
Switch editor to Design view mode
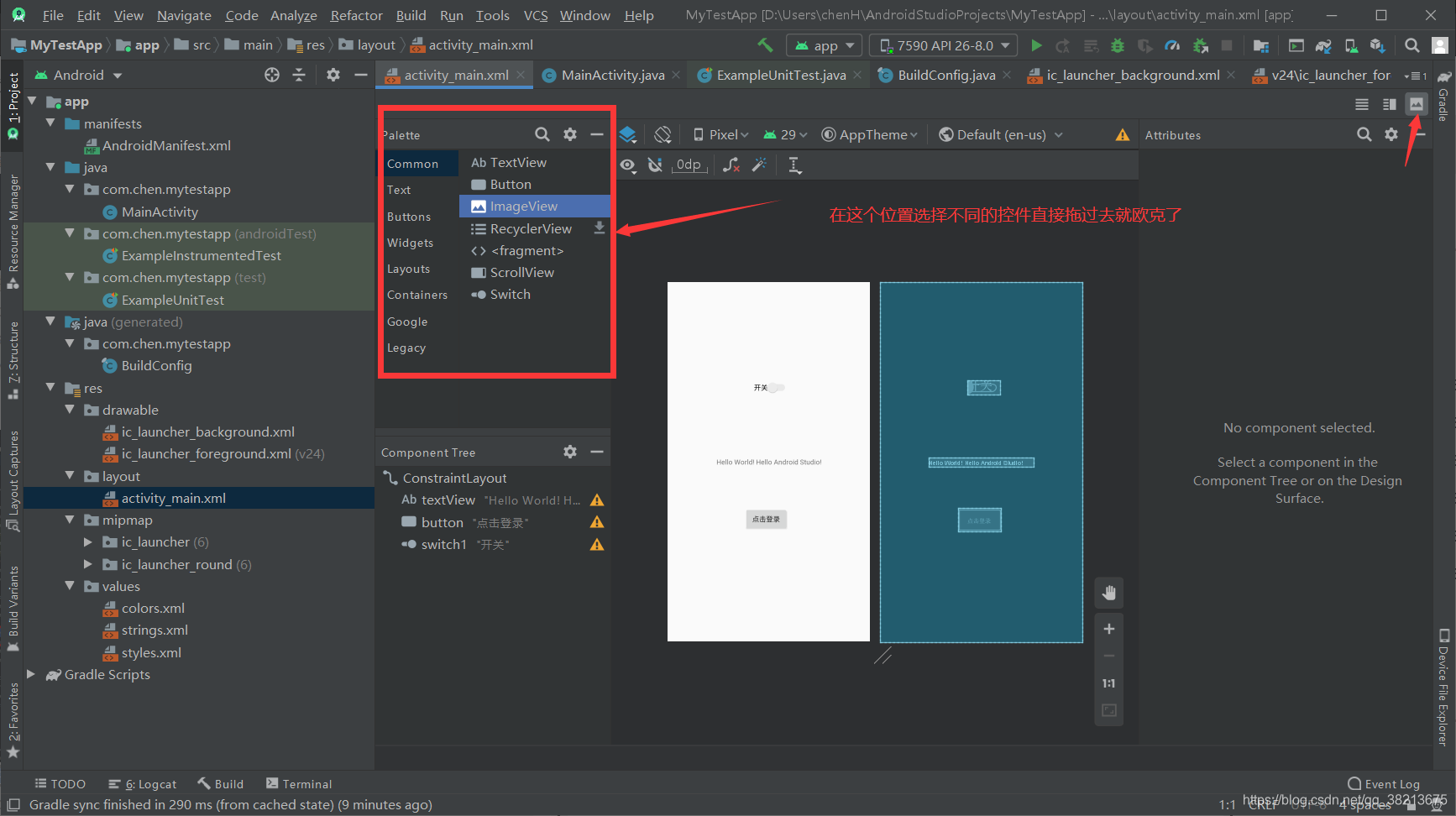point(1417,104)
